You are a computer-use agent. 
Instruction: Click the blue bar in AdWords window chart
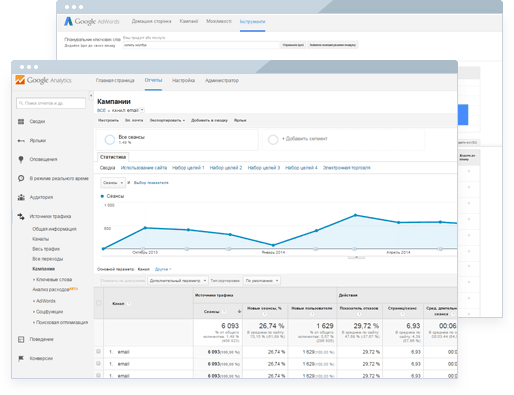tap(463, 115)
